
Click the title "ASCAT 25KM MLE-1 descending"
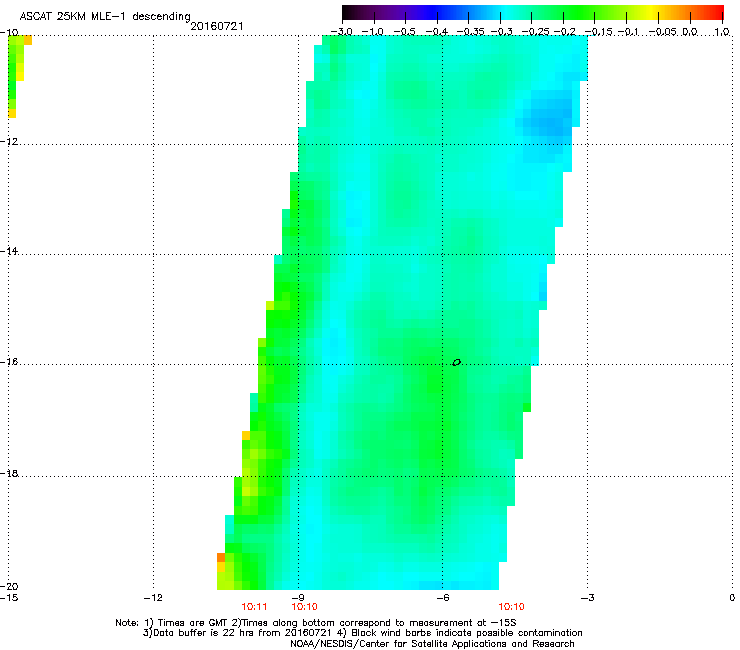coord(105,17)
